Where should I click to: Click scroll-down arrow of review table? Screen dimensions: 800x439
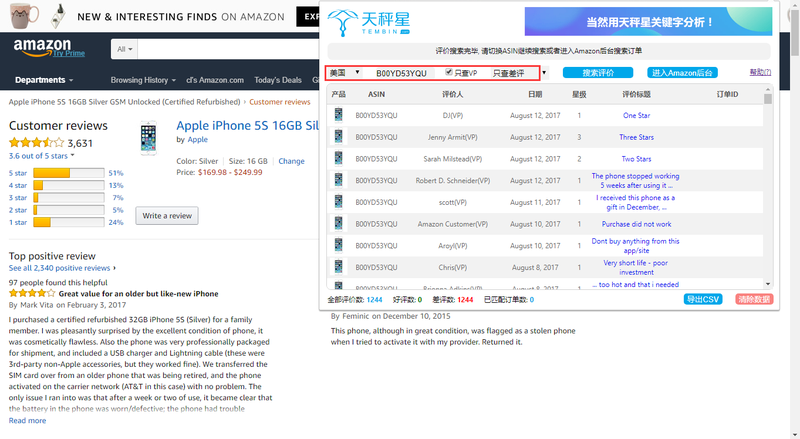[768, 284]
